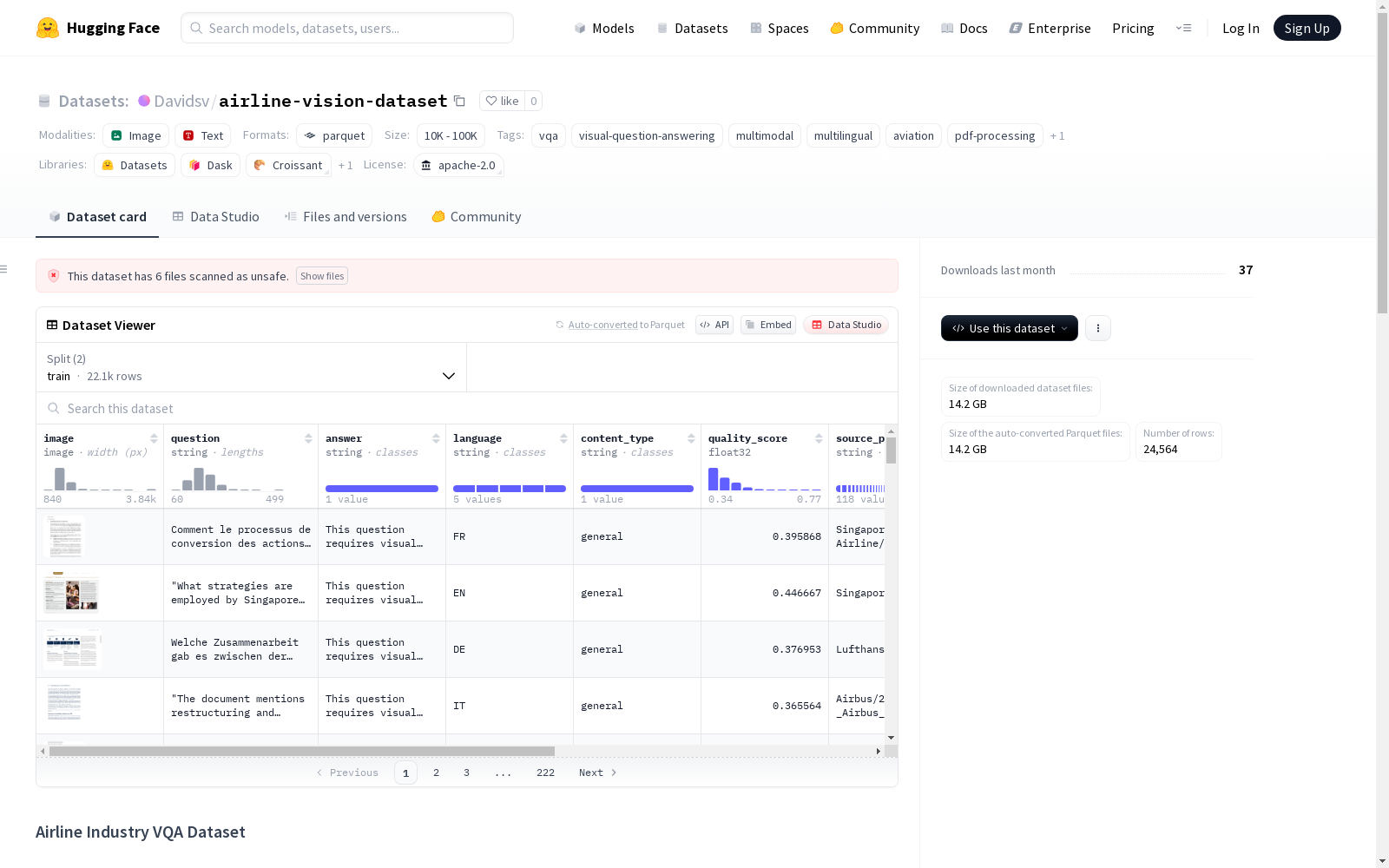Click the multilingual tag

(x=843, y=135)
